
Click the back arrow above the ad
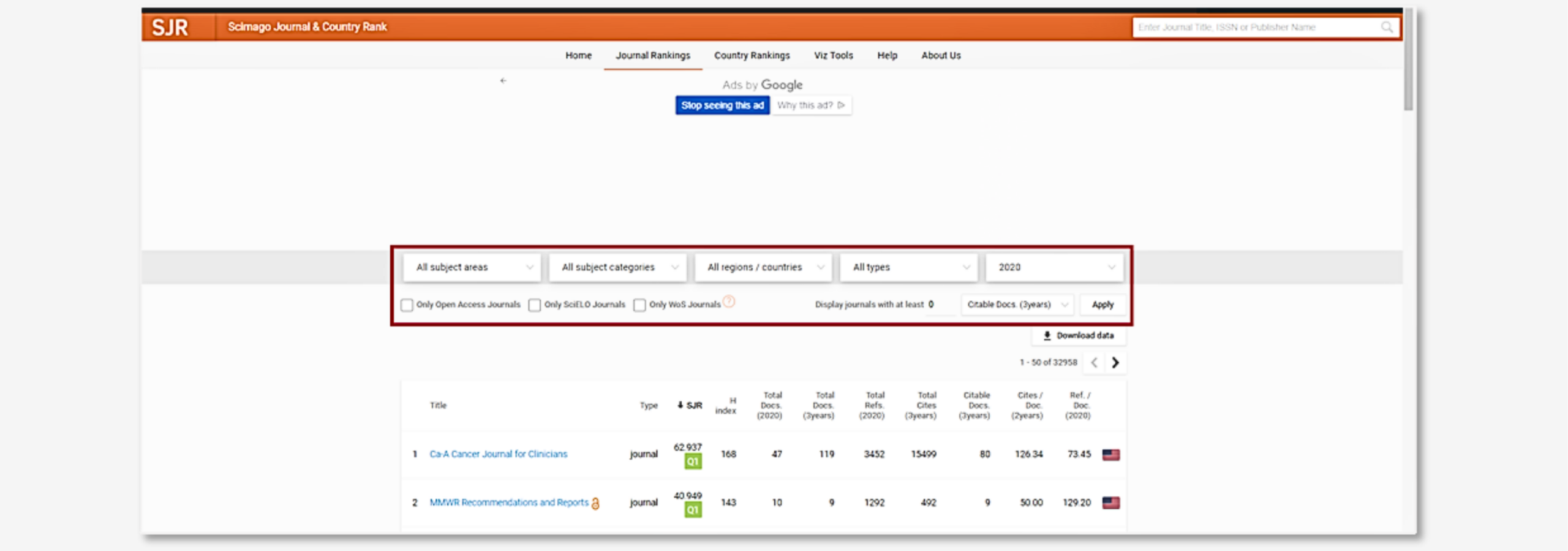(503, 80)
